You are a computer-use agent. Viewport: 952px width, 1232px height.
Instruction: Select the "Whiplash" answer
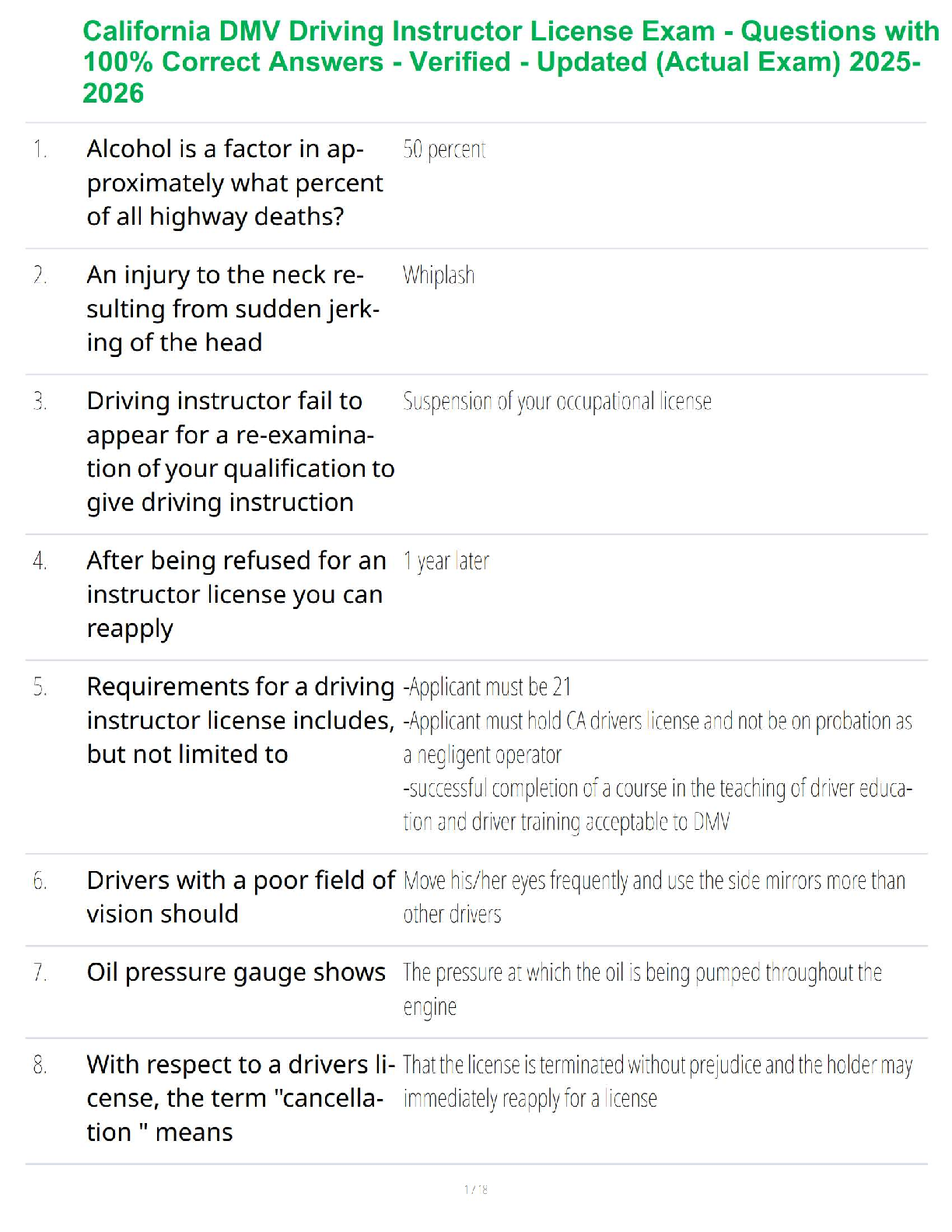tap(439, 275)
